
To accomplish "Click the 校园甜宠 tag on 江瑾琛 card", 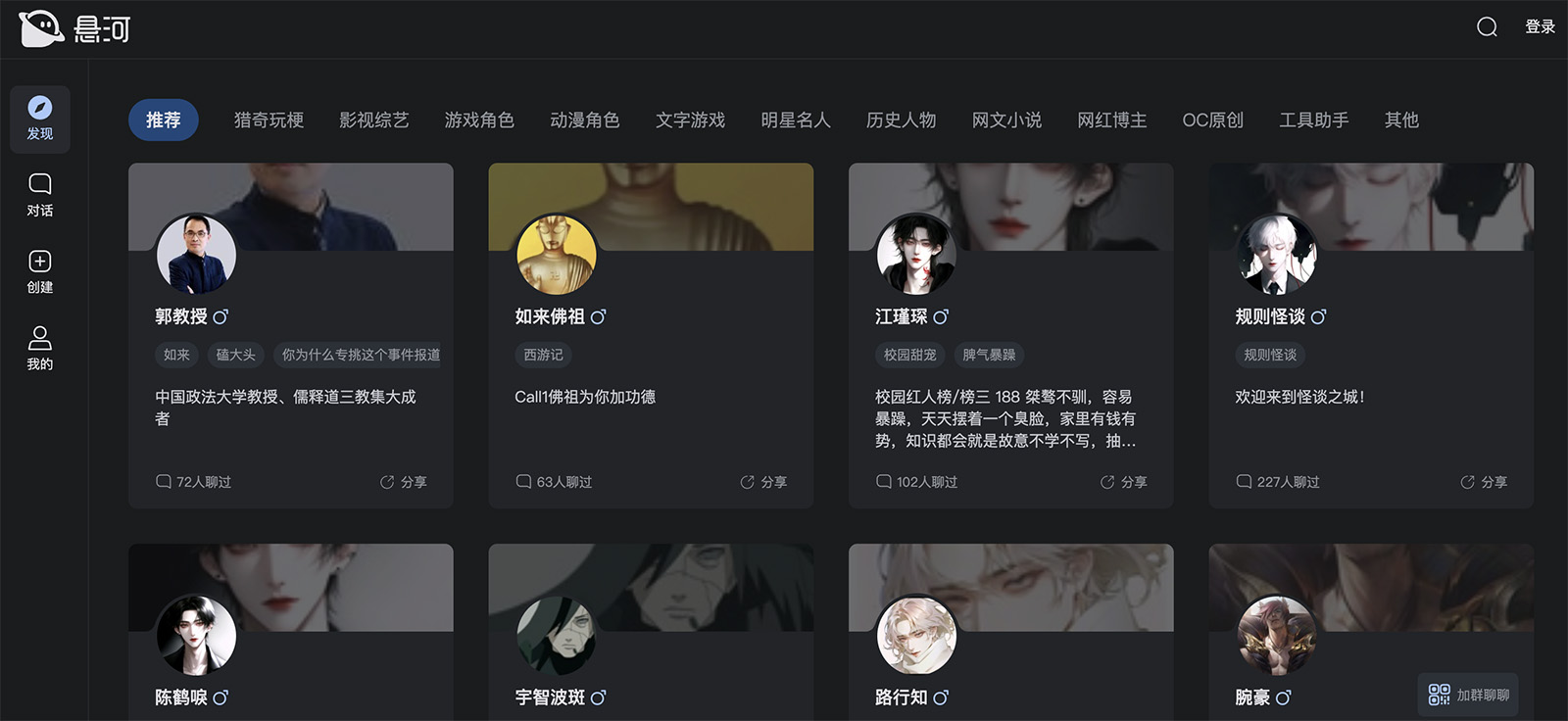I will coord(910,355).
